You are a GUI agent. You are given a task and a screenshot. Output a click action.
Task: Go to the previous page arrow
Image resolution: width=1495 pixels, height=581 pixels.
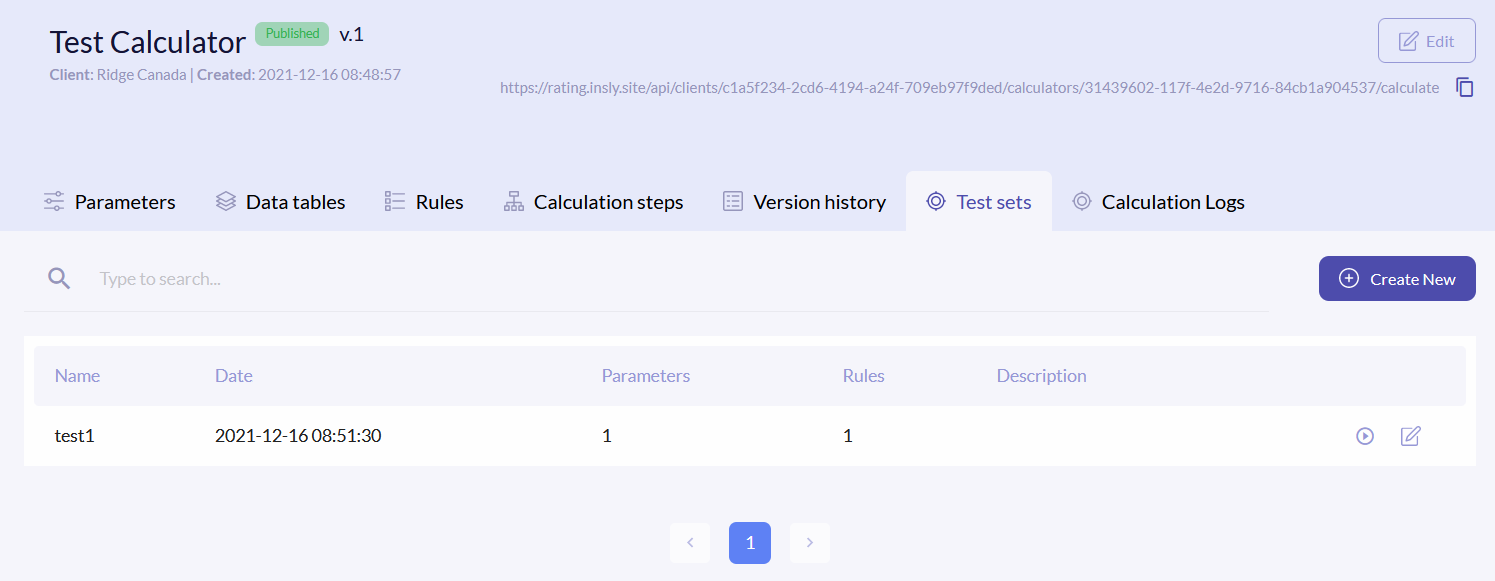coord(690,543)
